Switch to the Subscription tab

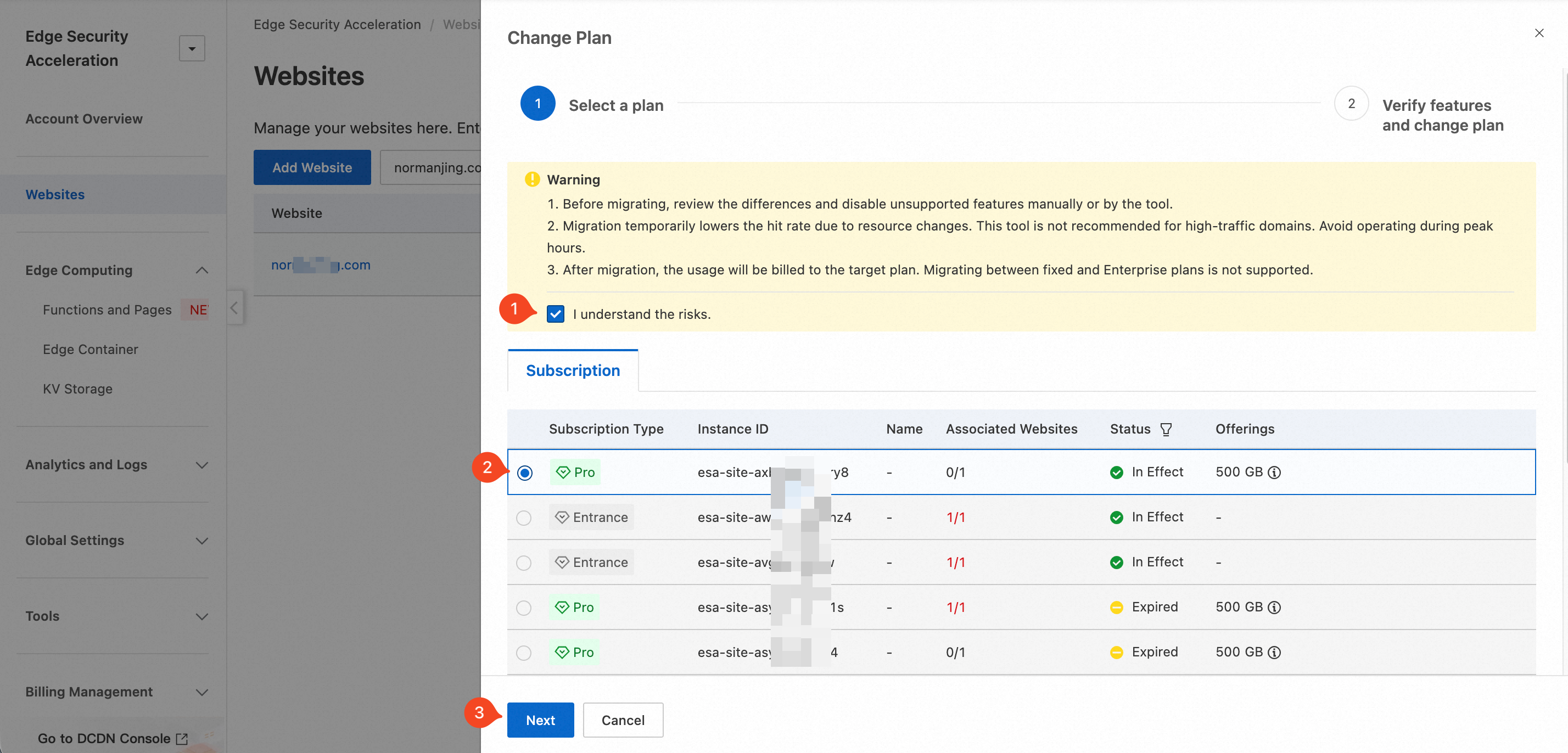(x=572, y=370)
